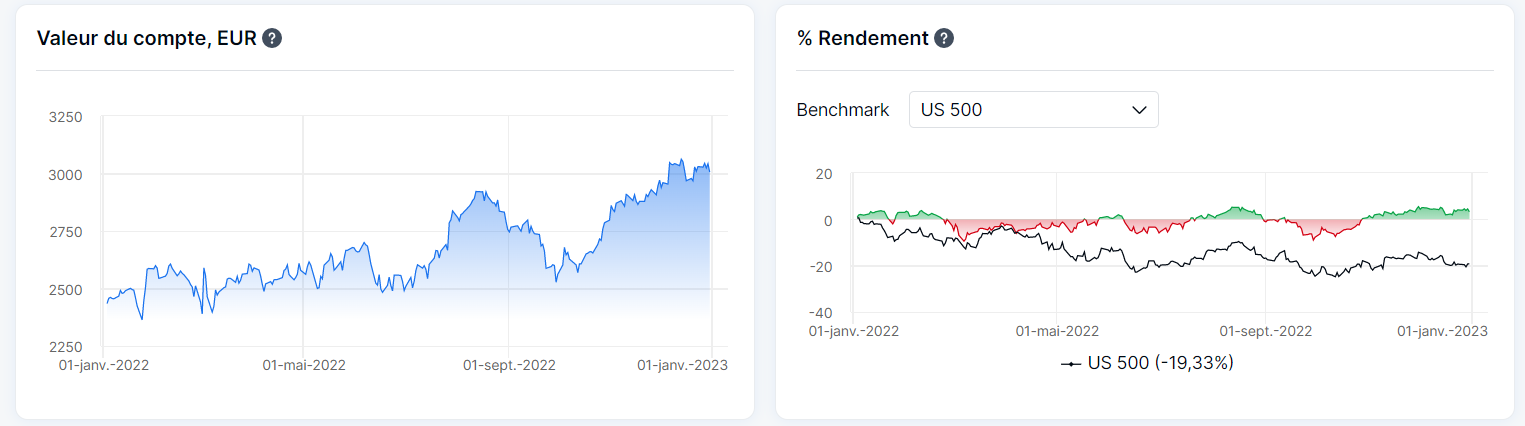Click 01-sept.-2022 on account value chart axis

tap(509, 365)
